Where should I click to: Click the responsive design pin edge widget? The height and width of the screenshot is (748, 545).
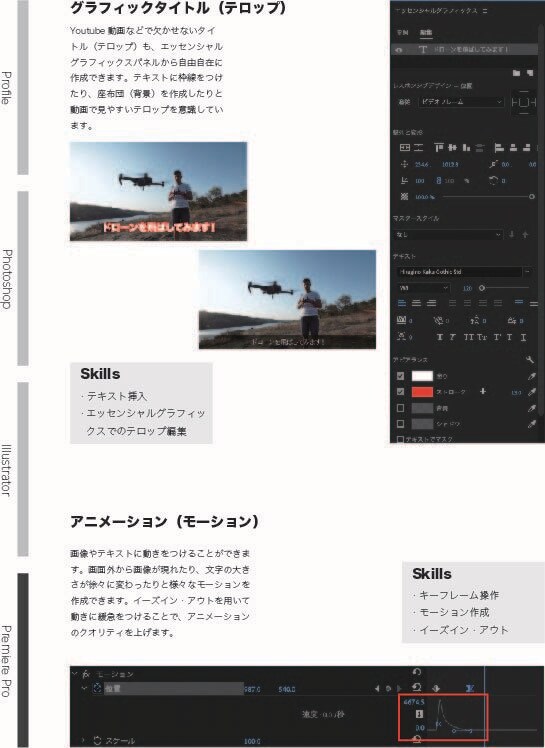tap(524, 103)
